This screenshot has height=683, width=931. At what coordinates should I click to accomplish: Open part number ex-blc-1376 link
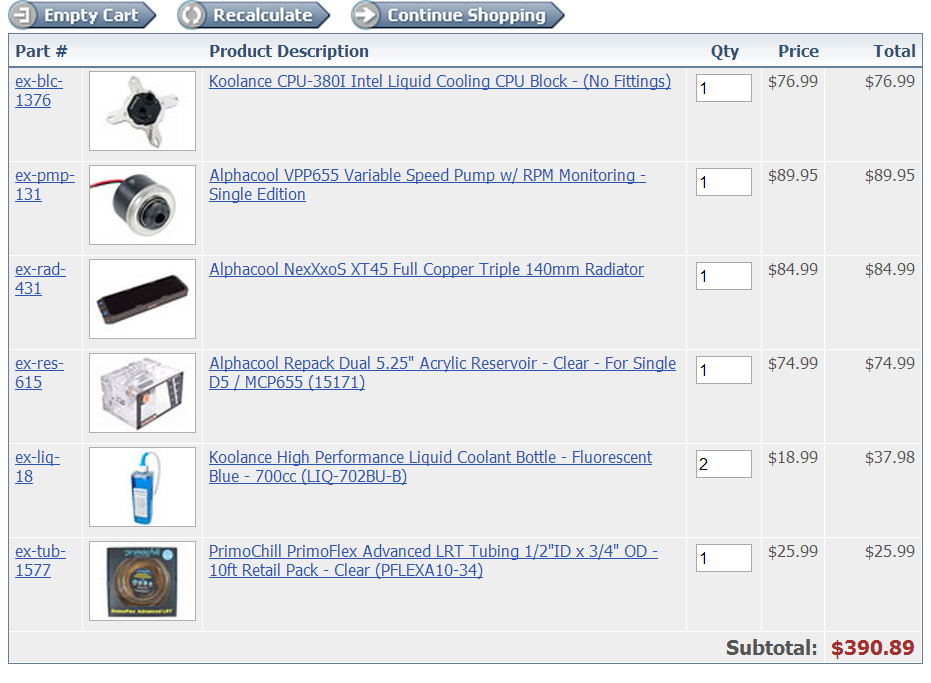click(x=39, y=91)
